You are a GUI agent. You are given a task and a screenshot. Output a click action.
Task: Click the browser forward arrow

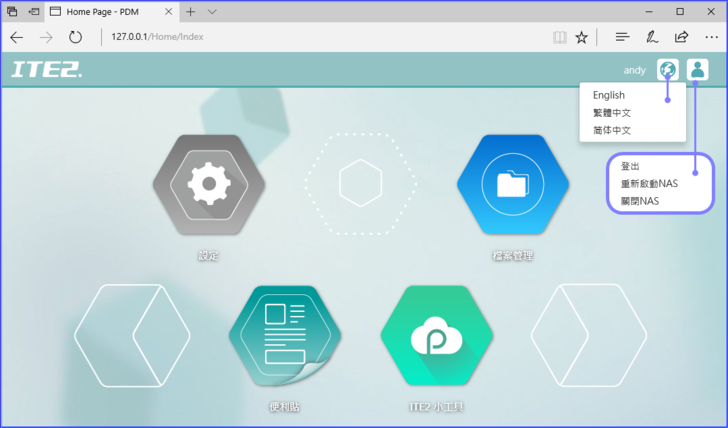pyautogui.click(x=46, y=37)
